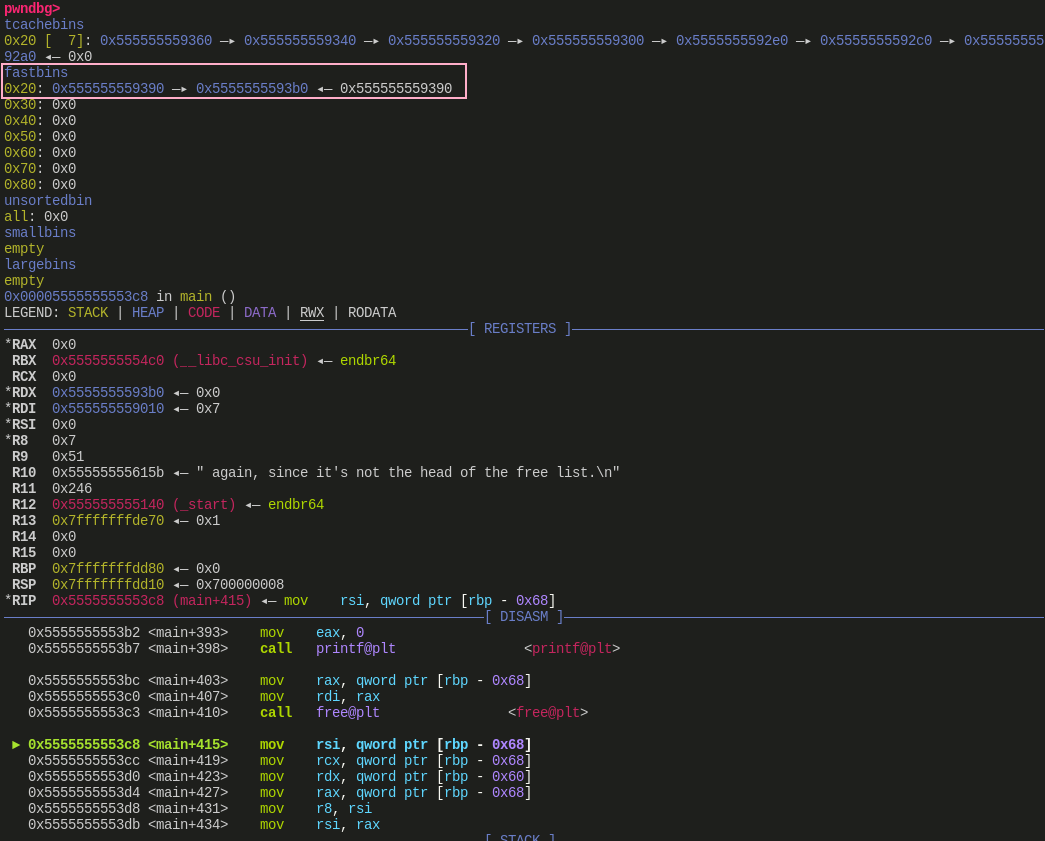The height and width of the screenshot is (841, 1045).
Task: Click the RODATA label in the legend
Action: pyautogui.click(x=372, y=313)
